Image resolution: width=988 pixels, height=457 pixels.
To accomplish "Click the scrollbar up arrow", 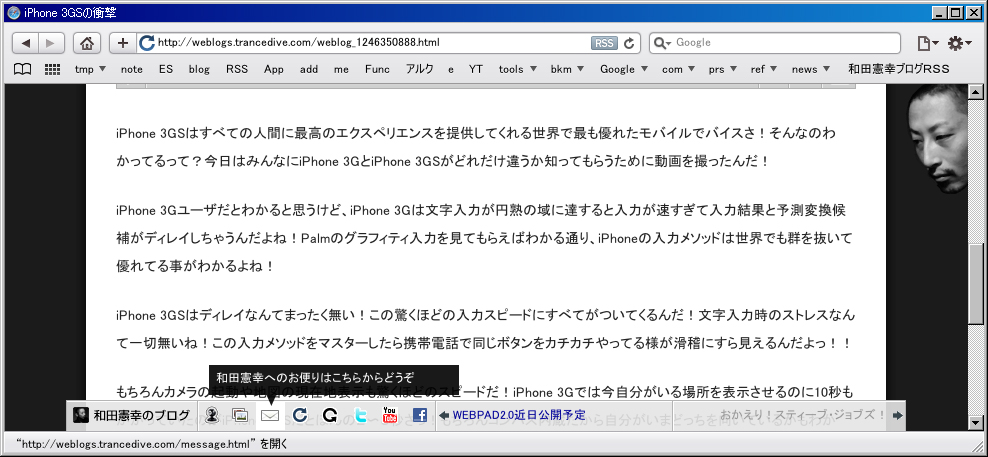I will point(976,92).
